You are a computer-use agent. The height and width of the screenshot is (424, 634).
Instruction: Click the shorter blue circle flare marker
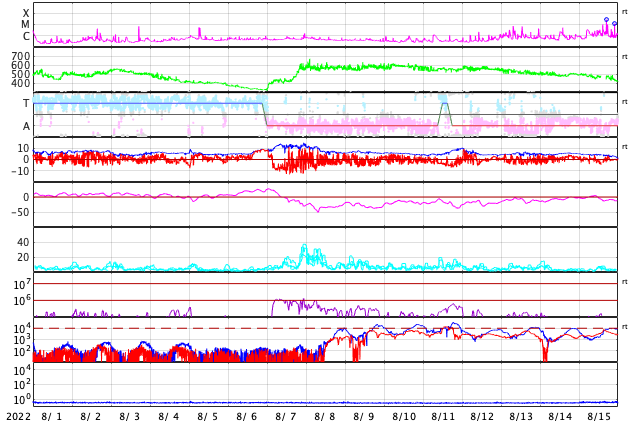tap(615, 24)
